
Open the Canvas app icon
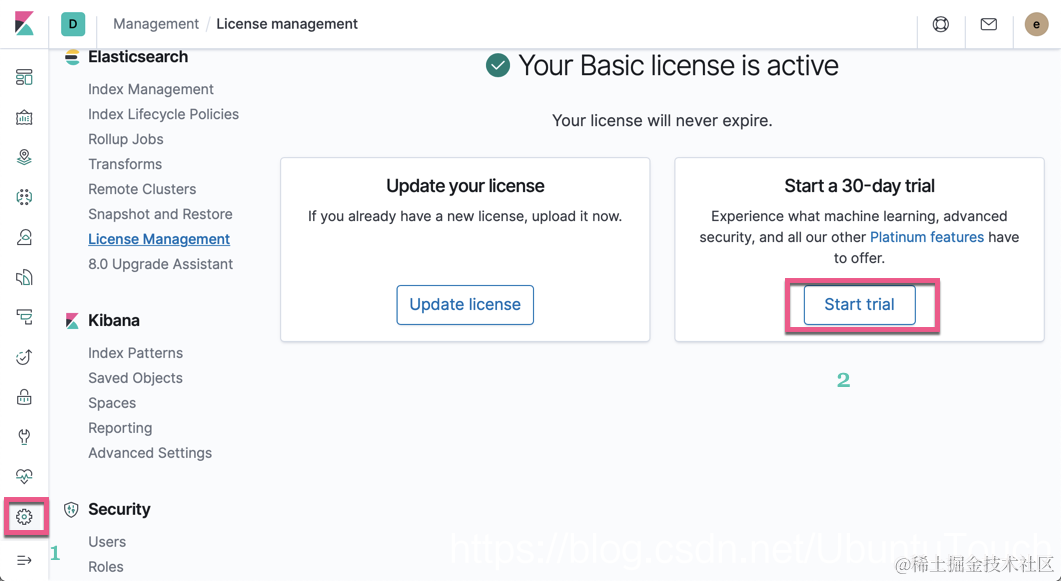coord(24,117)
